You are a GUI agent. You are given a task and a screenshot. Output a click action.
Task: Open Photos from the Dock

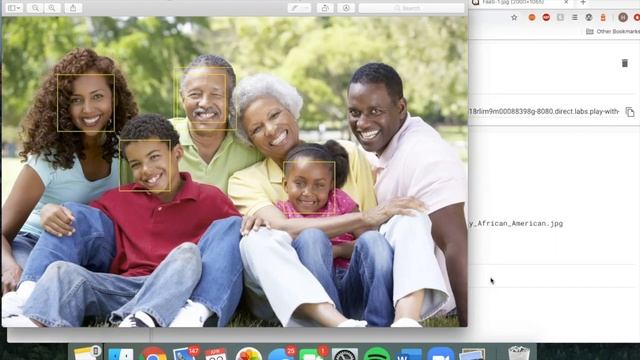(249, 353)
